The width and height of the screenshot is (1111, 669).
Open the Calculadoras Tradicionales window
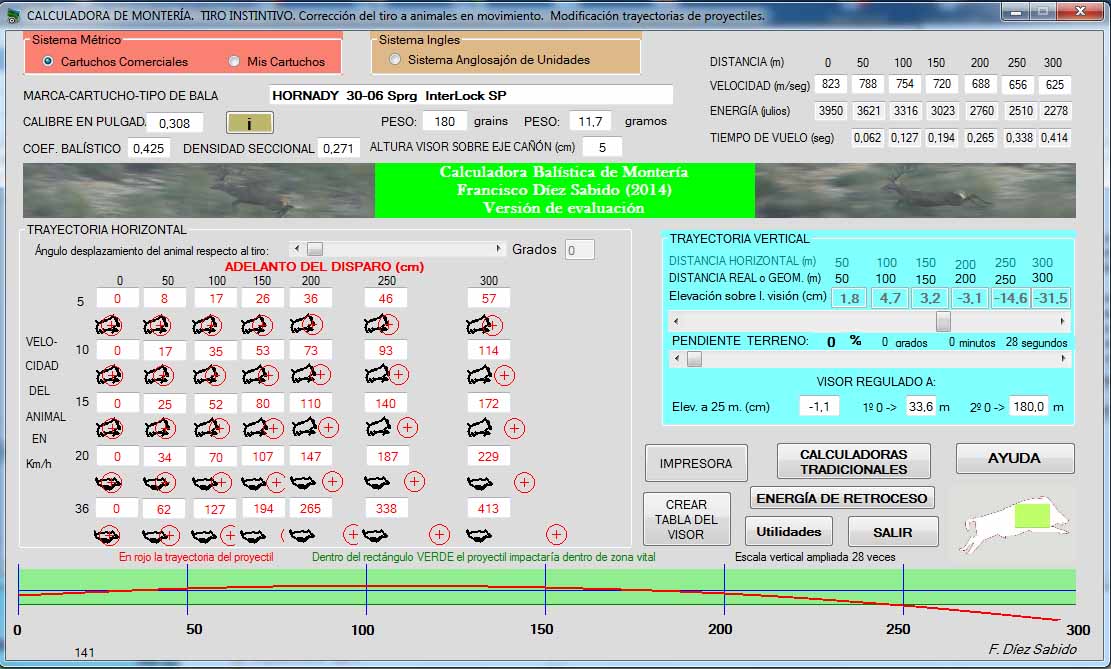click(853, 462)
